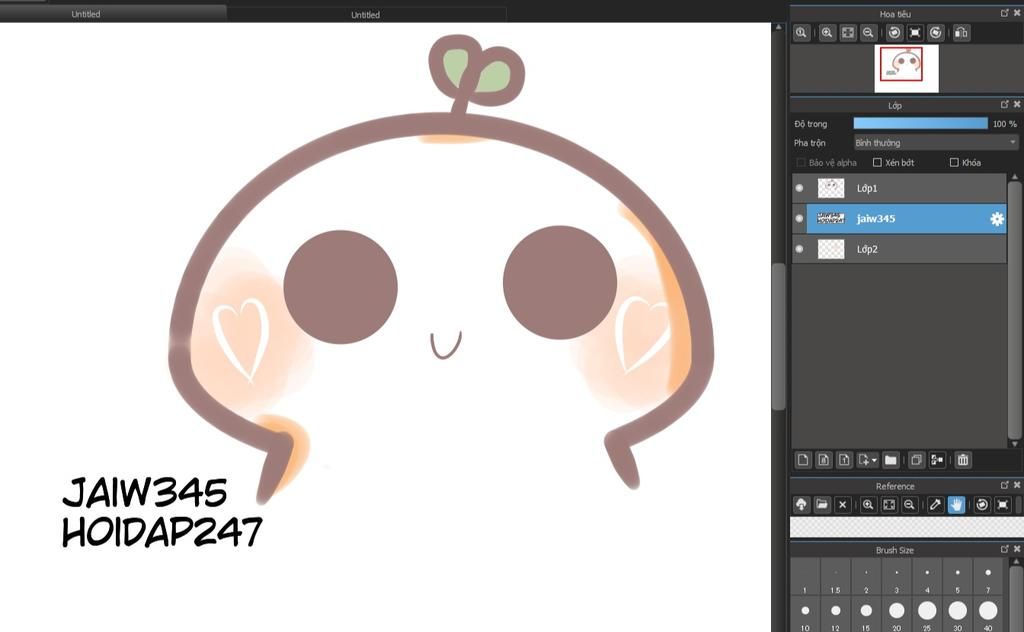Pick brush size 10

coord(805,615)
